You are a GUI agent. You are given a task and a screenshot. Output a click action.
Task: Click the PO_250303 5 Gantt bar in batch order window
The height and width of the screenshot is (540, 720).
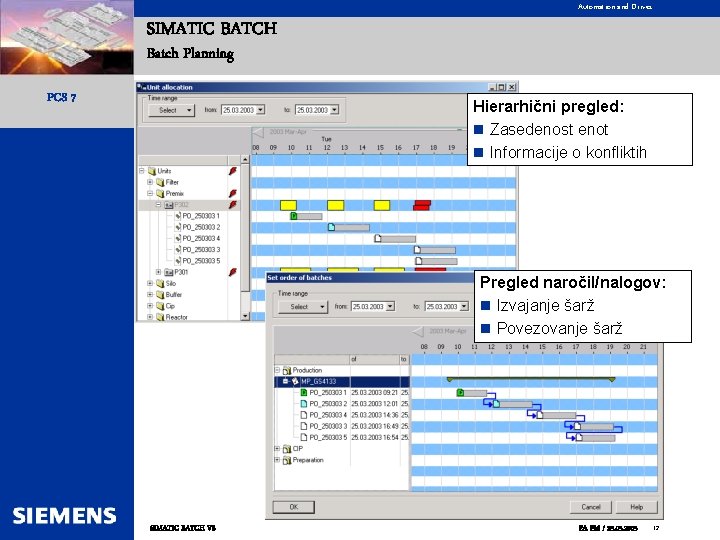pyautogui.click(x=596, y=438)
